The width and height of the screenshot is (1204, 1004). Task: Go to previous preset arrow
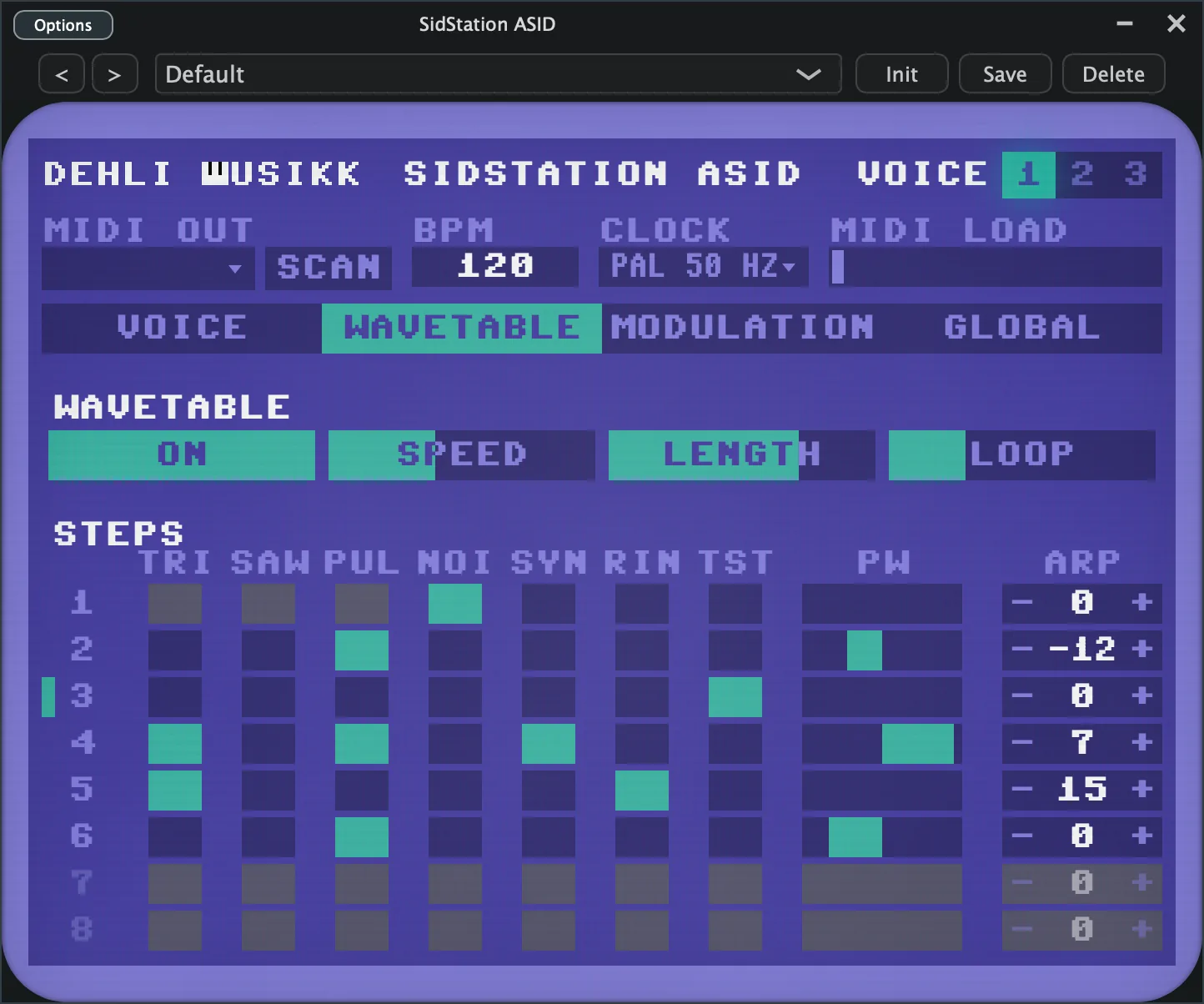click(62, 74)
